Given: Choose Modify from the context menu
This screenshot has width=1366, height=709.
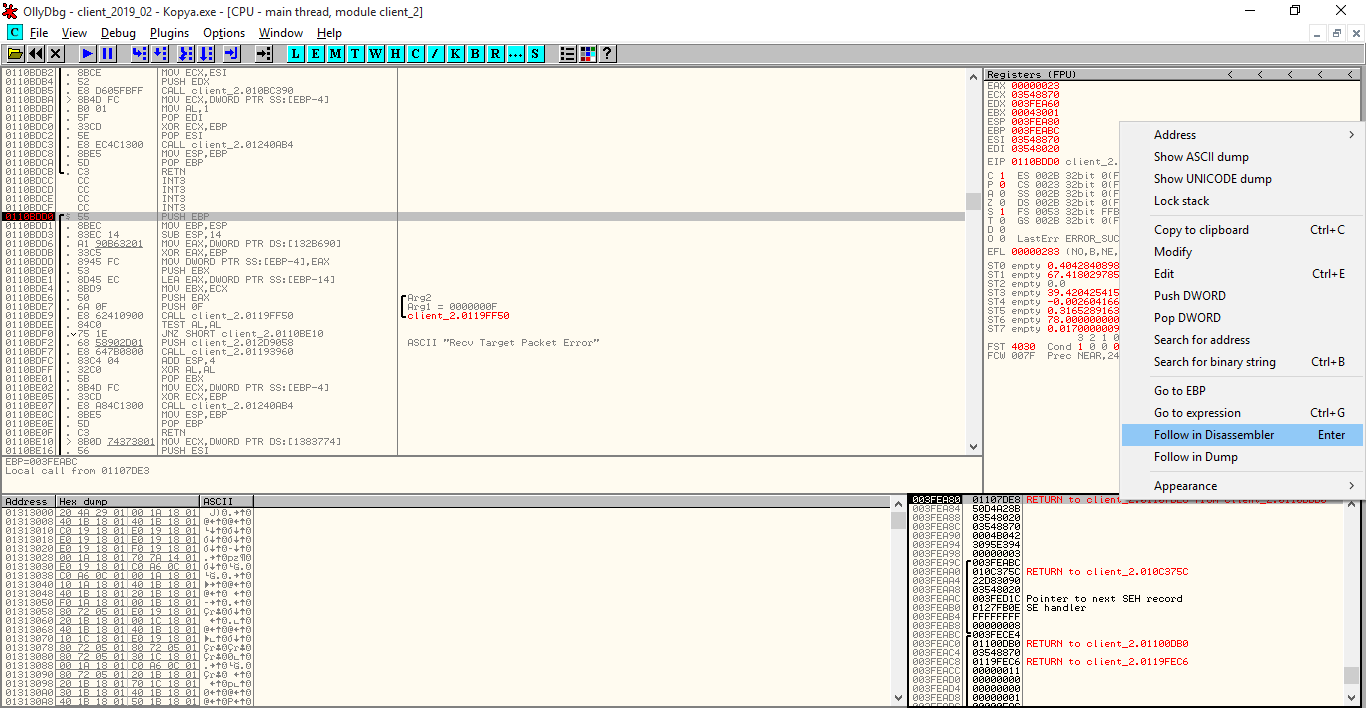Looking at the screenshot, I should tap(1241, 252).
